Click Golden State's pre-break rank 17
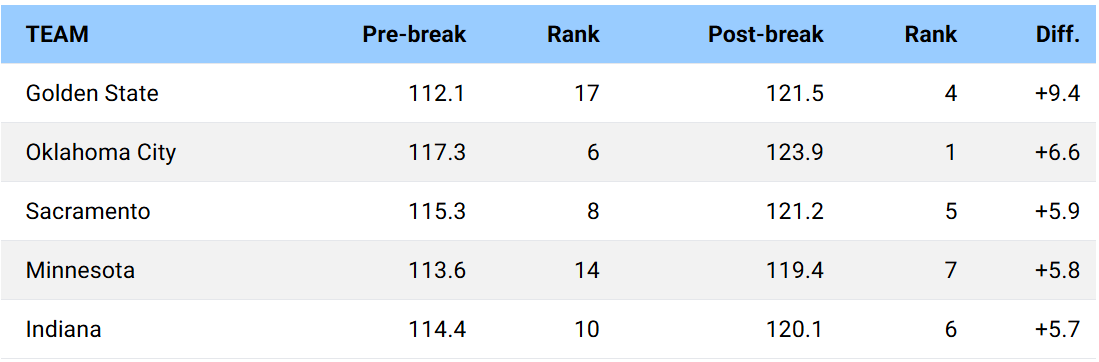This screenshot has height=362, width=1099. point(587,93)
